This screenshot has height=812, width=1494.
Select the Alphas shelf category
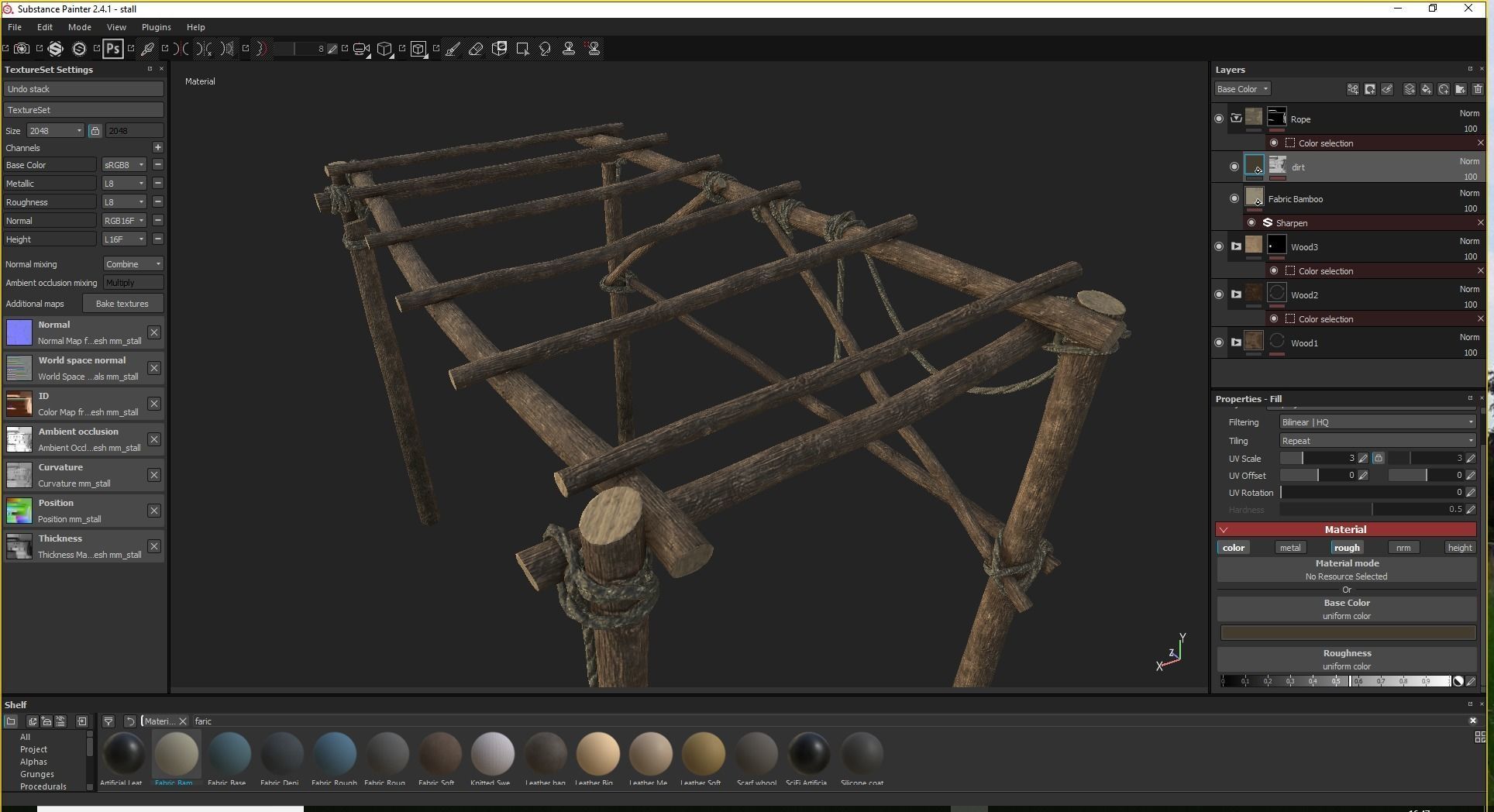(x=33, y=762)
